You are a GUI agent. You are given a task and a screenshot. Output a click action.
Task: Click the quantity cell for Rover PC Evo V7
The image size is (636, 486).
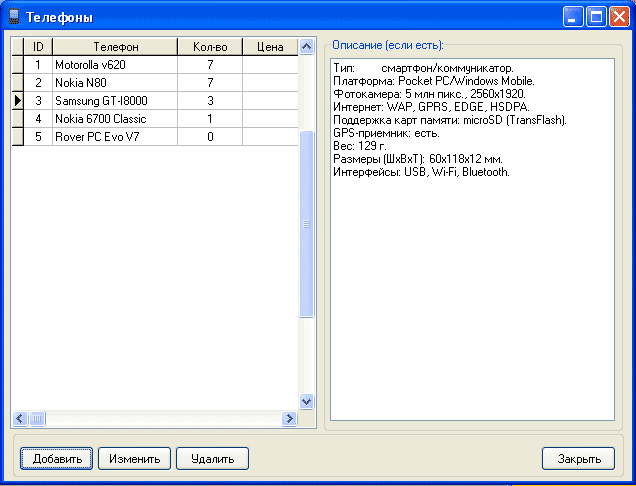tap(210, 137)
